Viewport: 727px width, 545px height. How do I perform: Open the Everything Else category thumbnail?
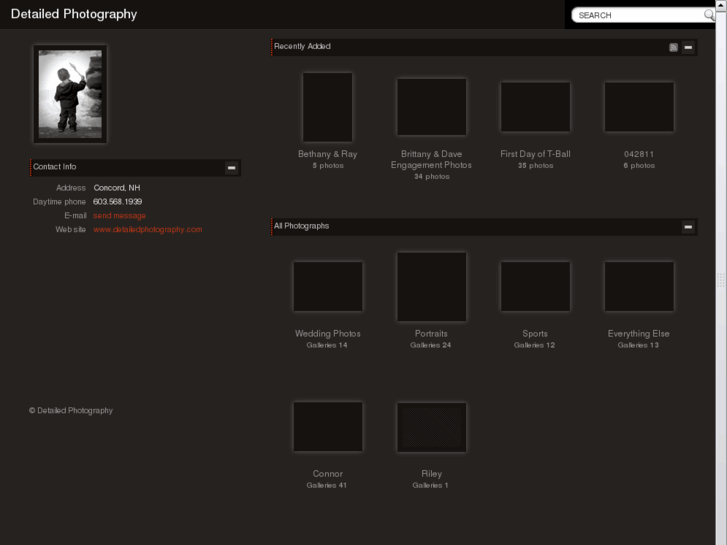(x=639, y=287)
